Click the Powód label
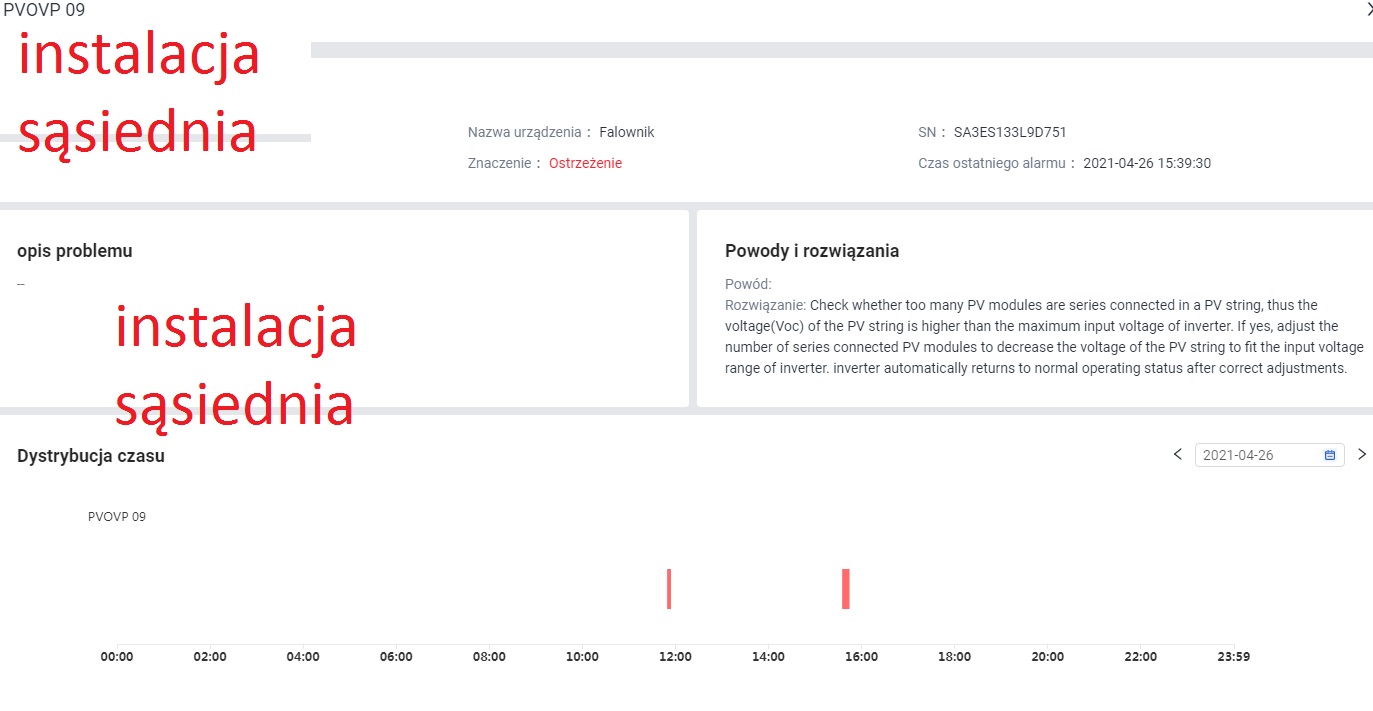1373x711 pixels. (x=748, y=284)
